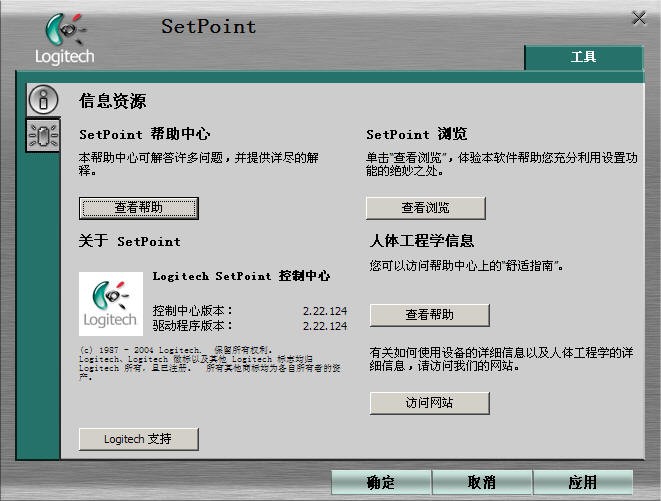Click the 取消 button
The height and width of the screenshot is (501, 661).
[481, 482]
